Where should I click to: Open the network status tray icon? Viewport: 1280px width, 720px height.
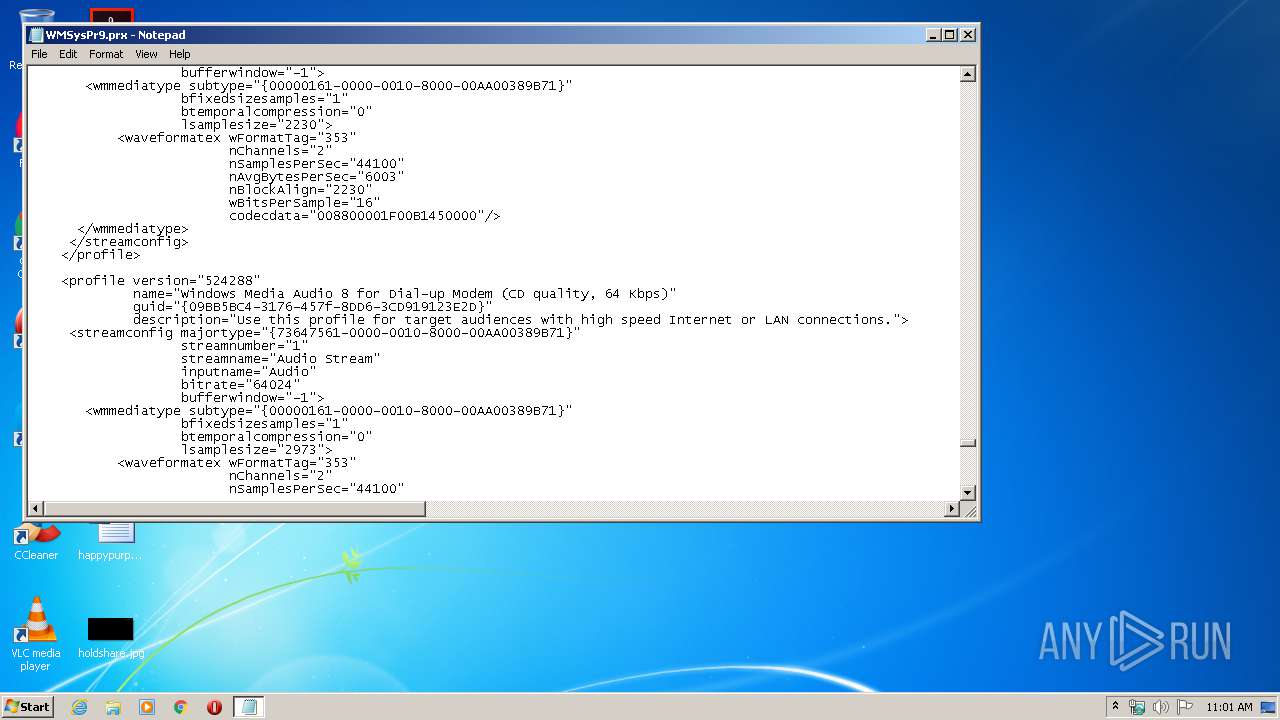(x=1137, y=707)
